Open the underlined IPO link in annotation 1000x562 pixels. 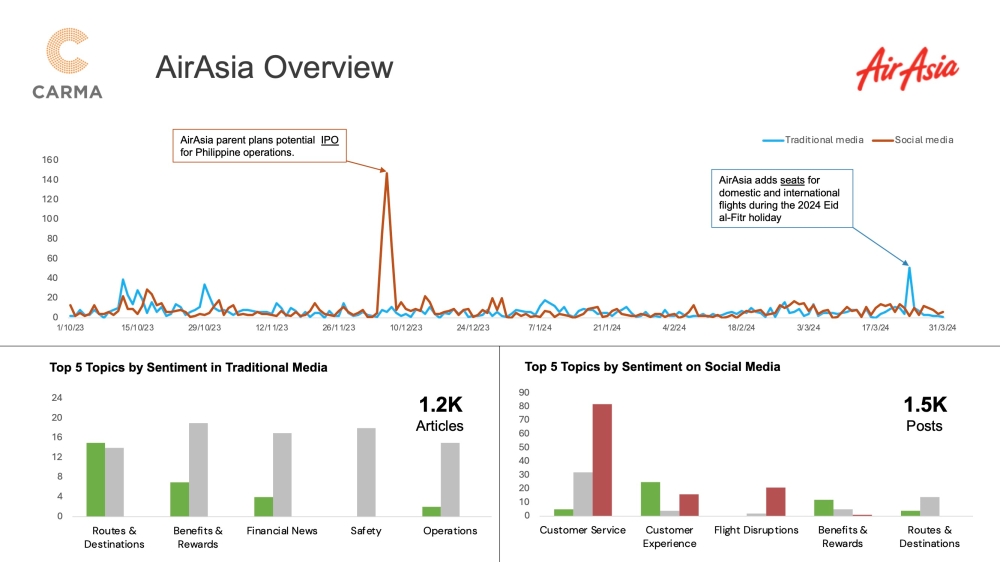[x=329, y=140]
